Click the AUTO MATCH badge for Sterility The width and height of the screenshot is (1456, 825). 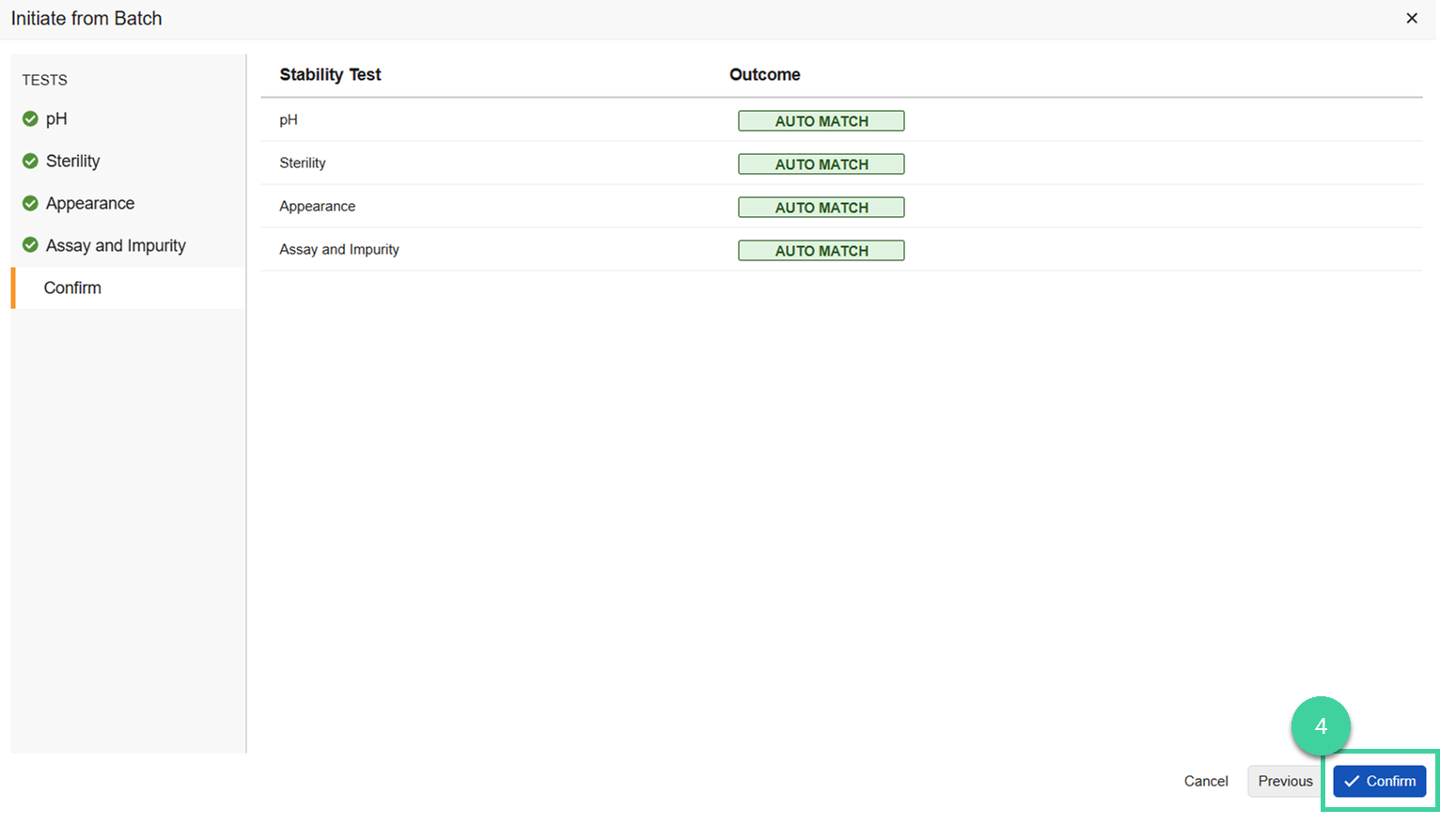tap(820, 163)
